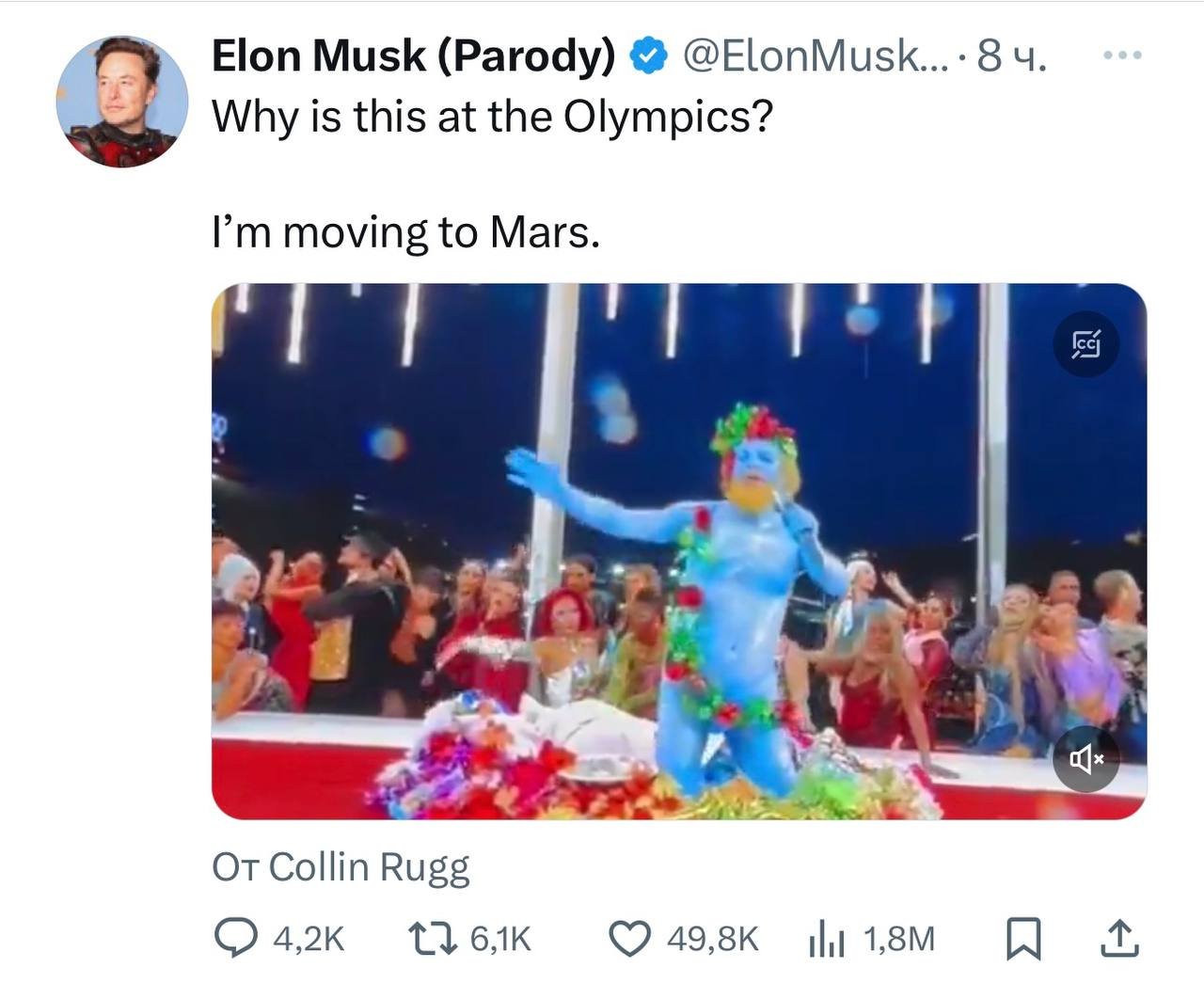This screenshot has width=1204, height=983.
Task: Unmute the video sound
Action: click(1085, 757)
